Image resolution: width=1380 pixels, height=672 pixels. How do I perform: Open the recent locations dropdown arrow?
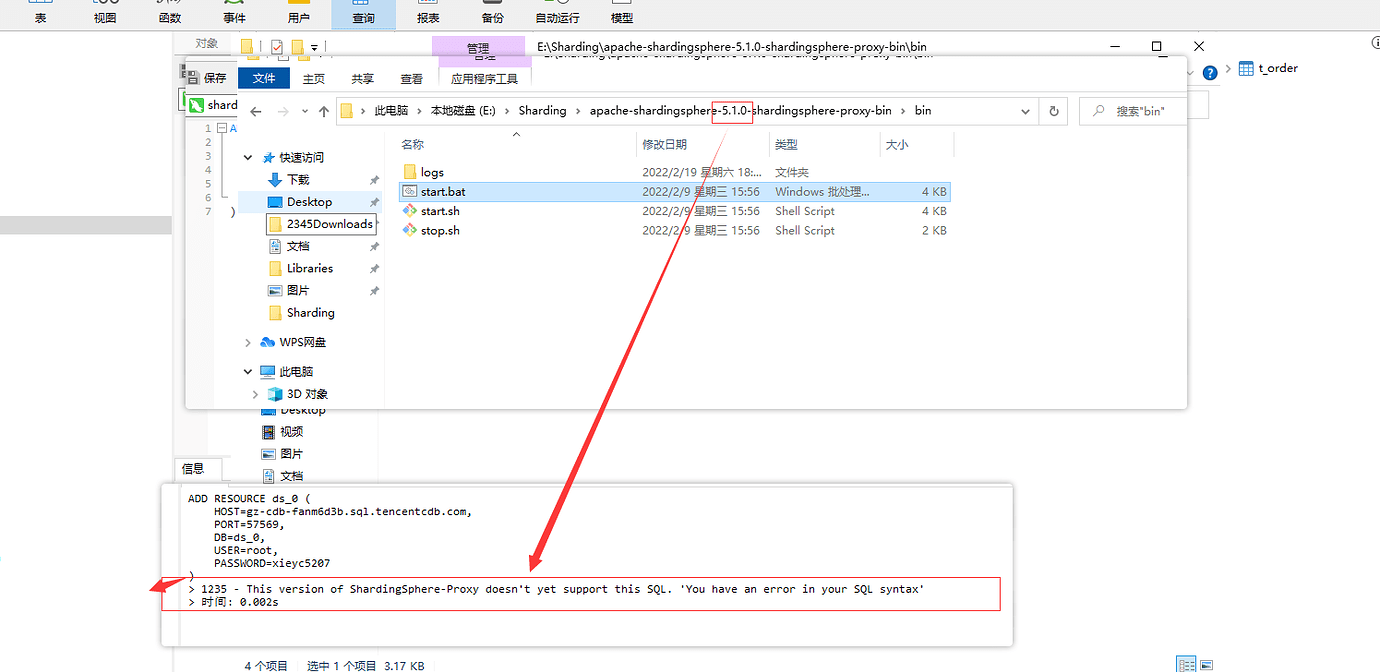(x=305, y=112)
